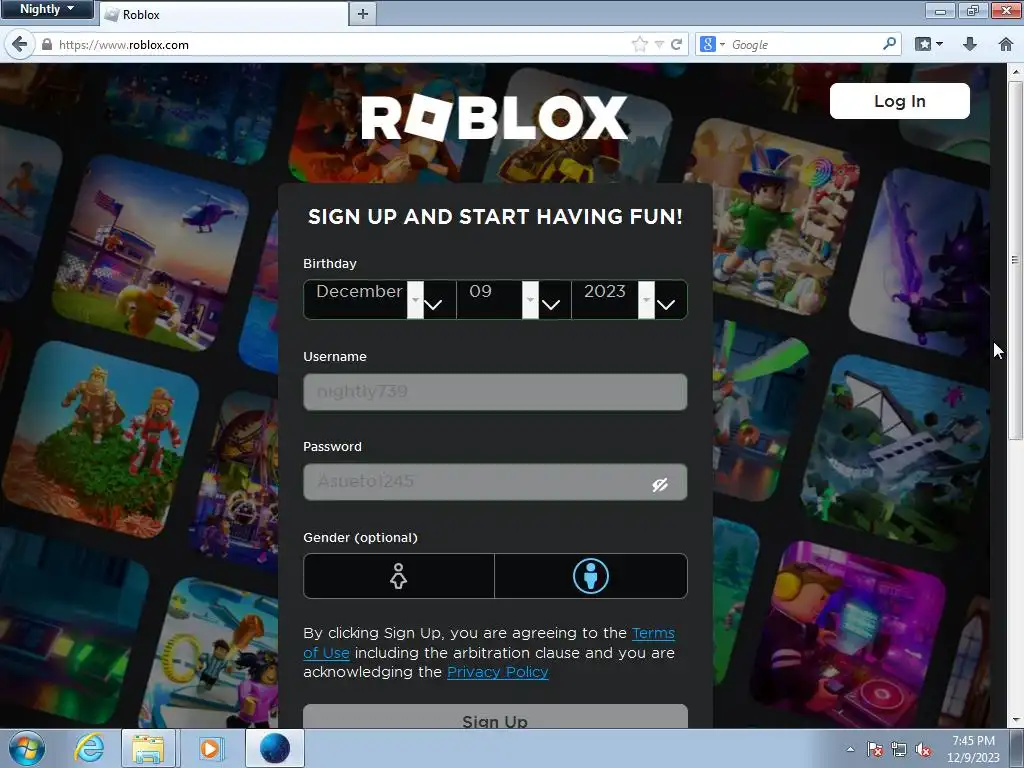Open a new tab with plus button
Screen dimensions: 1024x768
tap(362, 14)
